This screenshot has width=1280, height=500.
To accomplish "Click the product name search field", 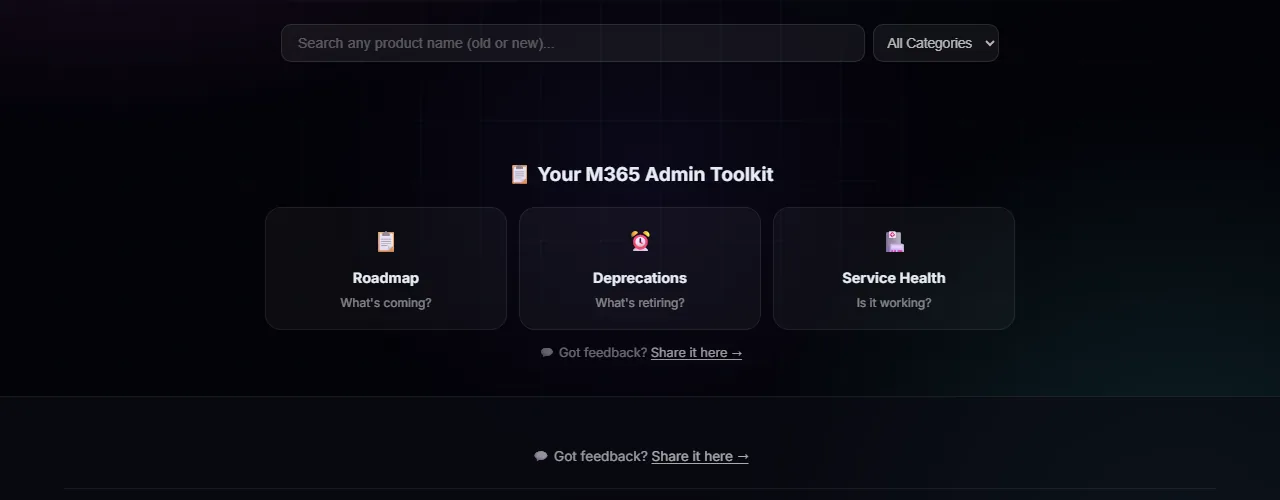I will [x=572, y=43].
